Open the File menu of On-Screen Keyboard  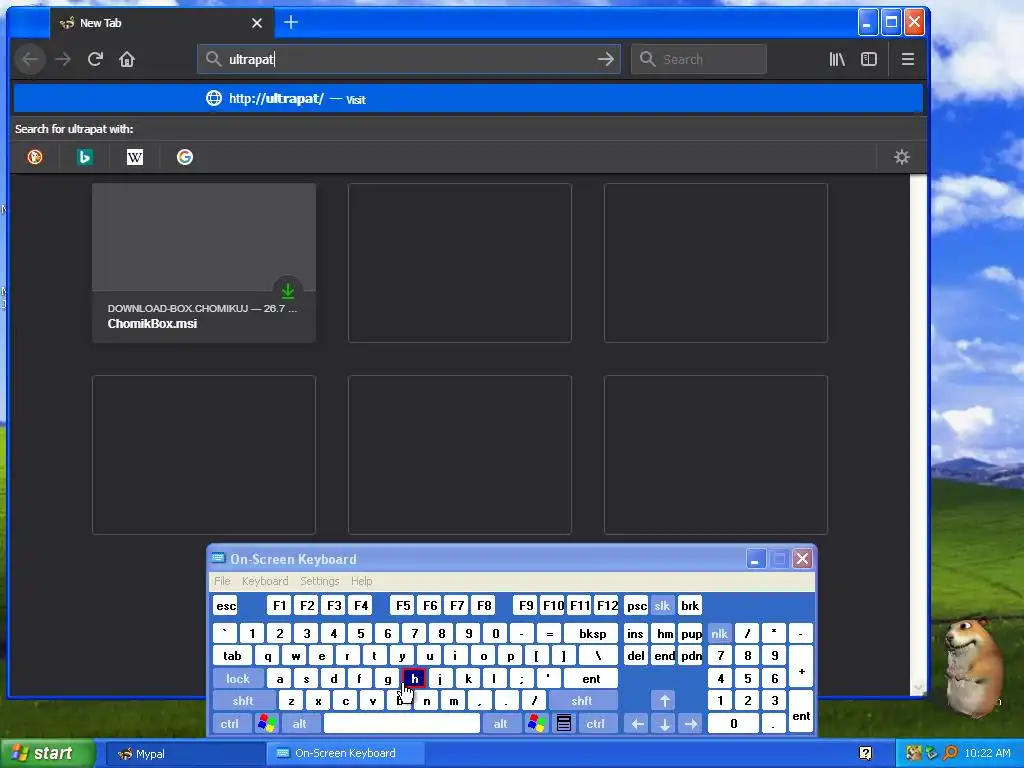222,581
